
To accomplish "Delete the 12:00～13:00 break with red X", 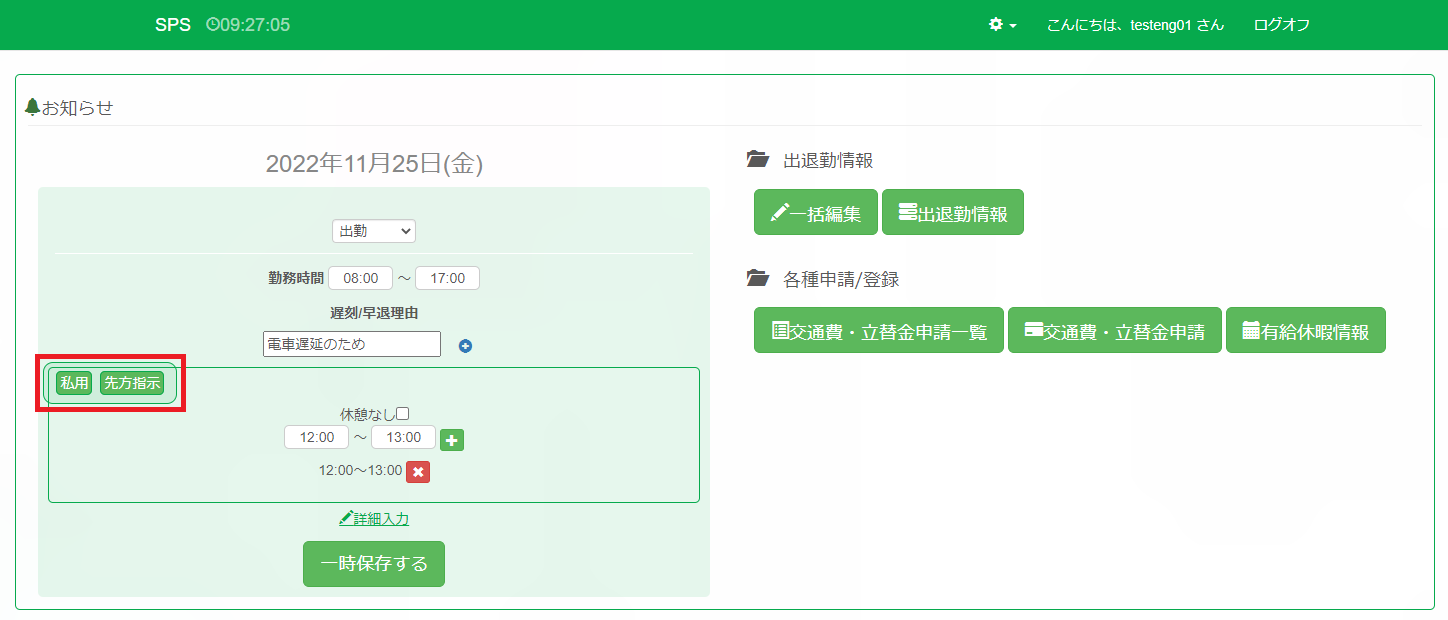I will coord(418,472).
